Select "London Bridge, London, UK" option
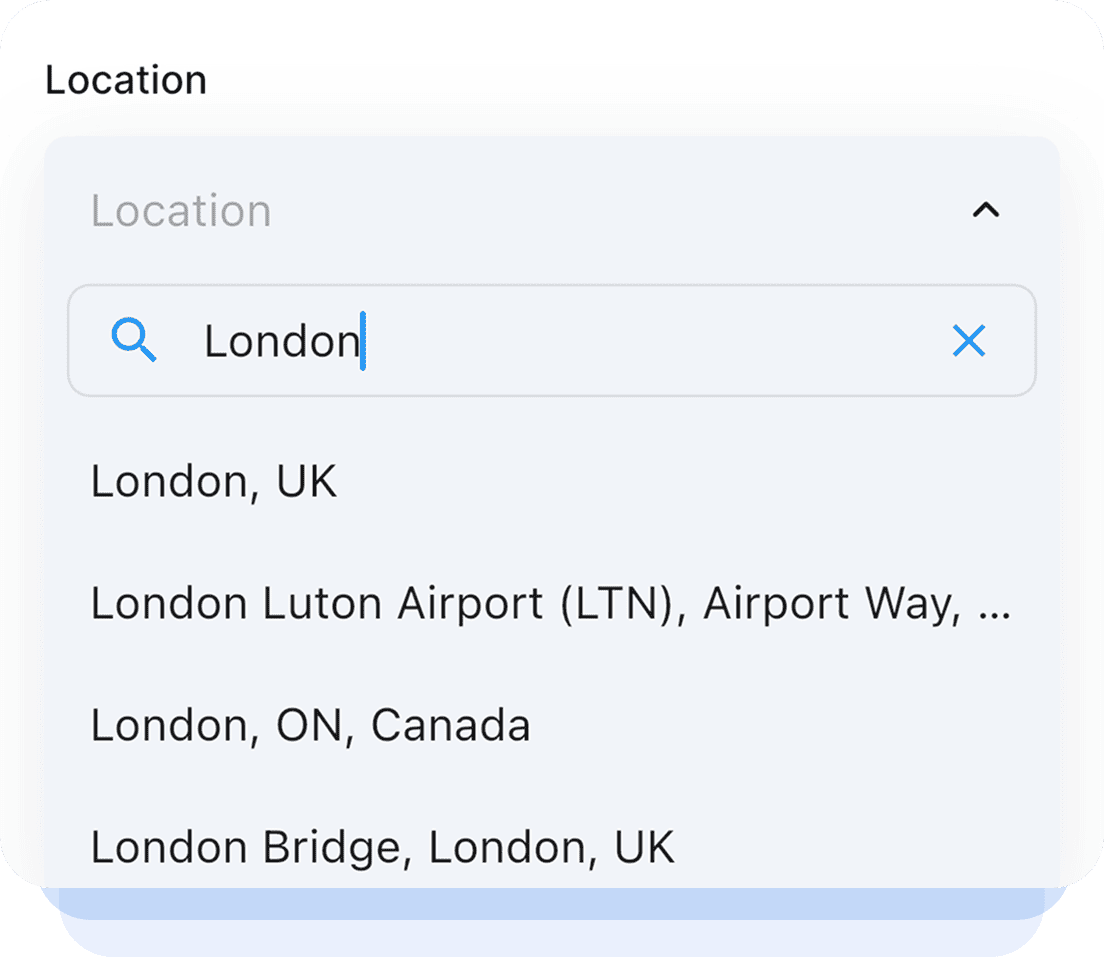Screen dimensions: 1104x957 pyautogui.click(x=382, y=847)
